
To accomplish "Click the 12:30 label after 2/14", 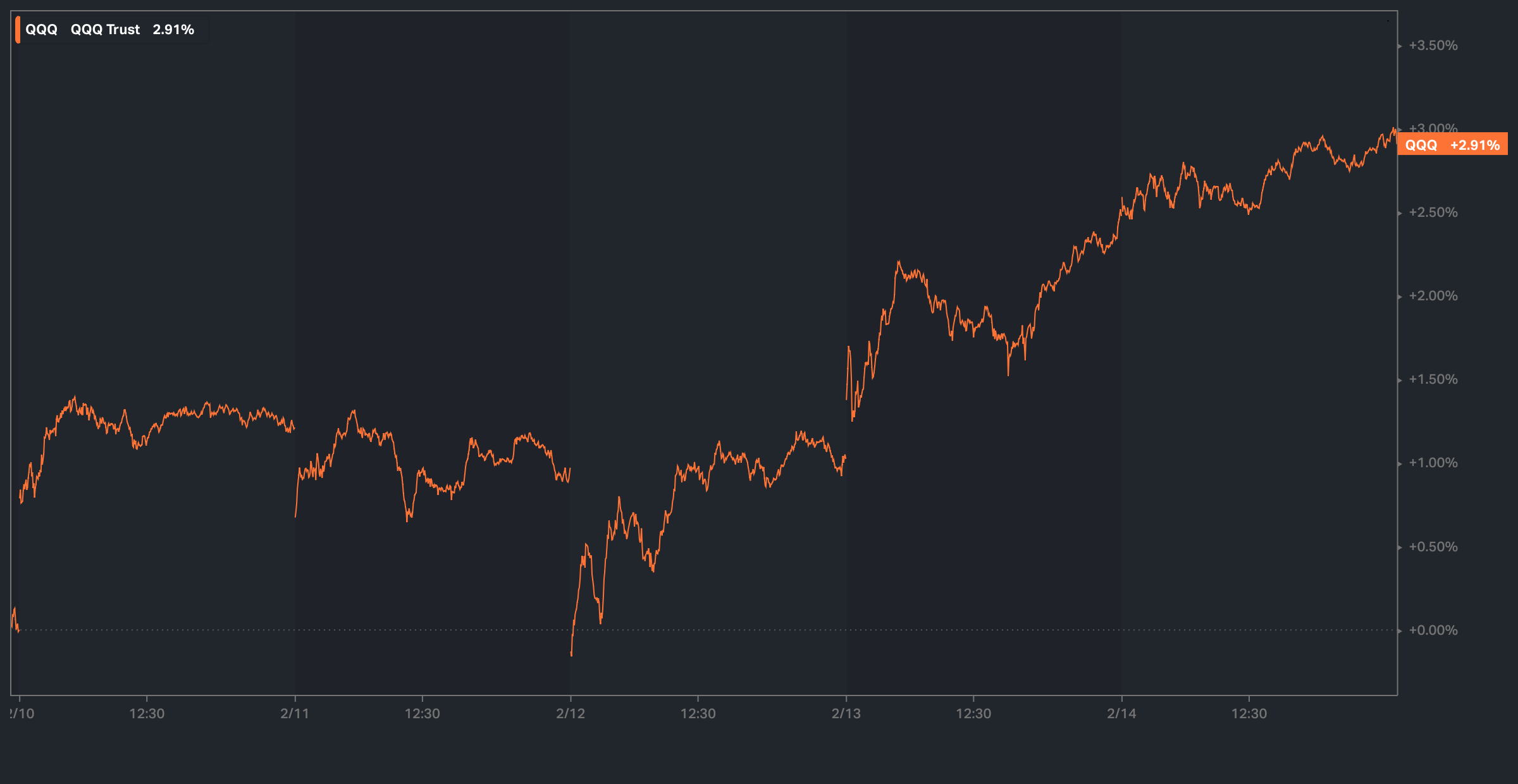I will click(x=1249, y=714).
